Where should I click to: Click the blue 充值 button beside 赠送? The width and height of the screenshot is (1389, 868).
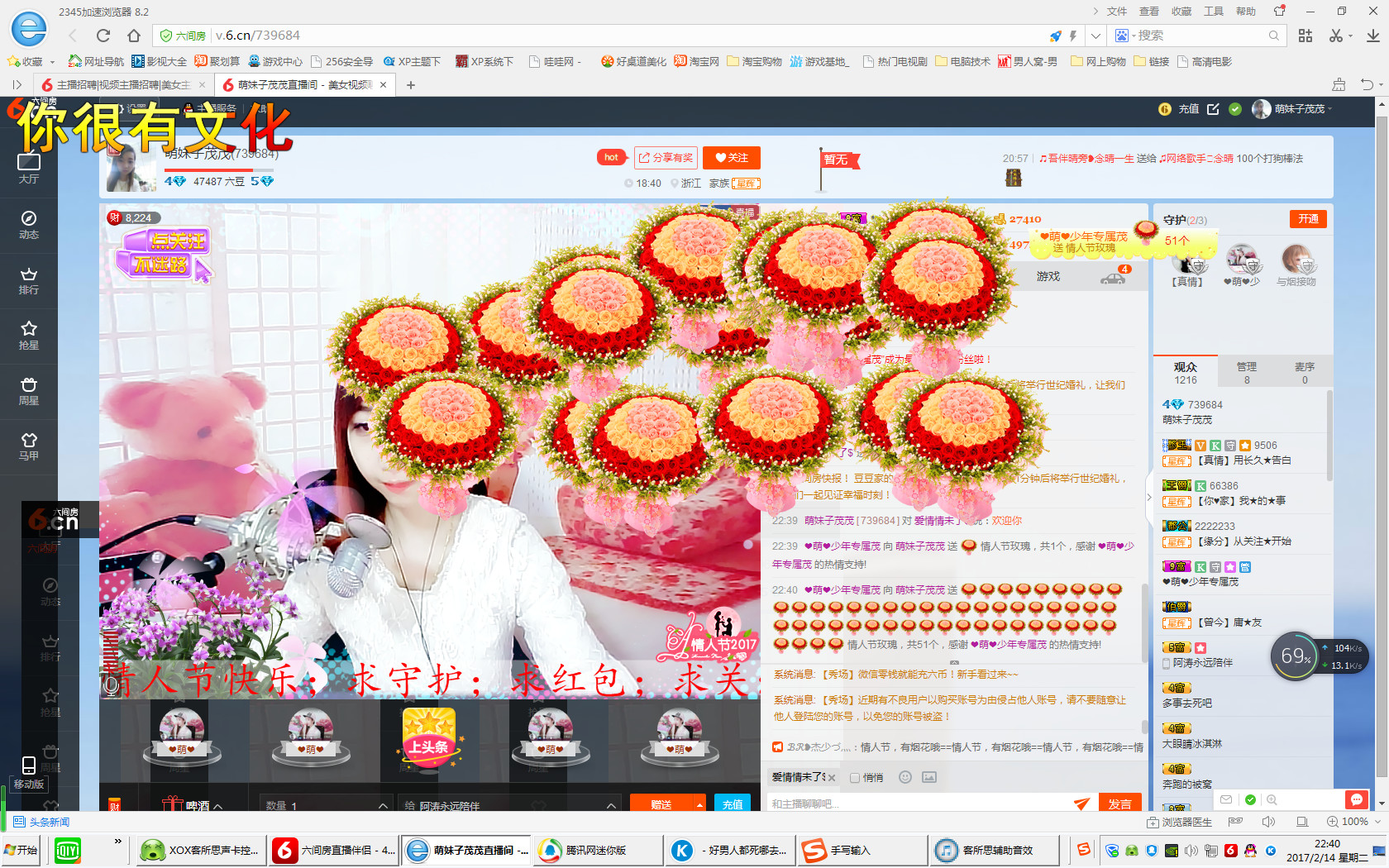point(733,804)
